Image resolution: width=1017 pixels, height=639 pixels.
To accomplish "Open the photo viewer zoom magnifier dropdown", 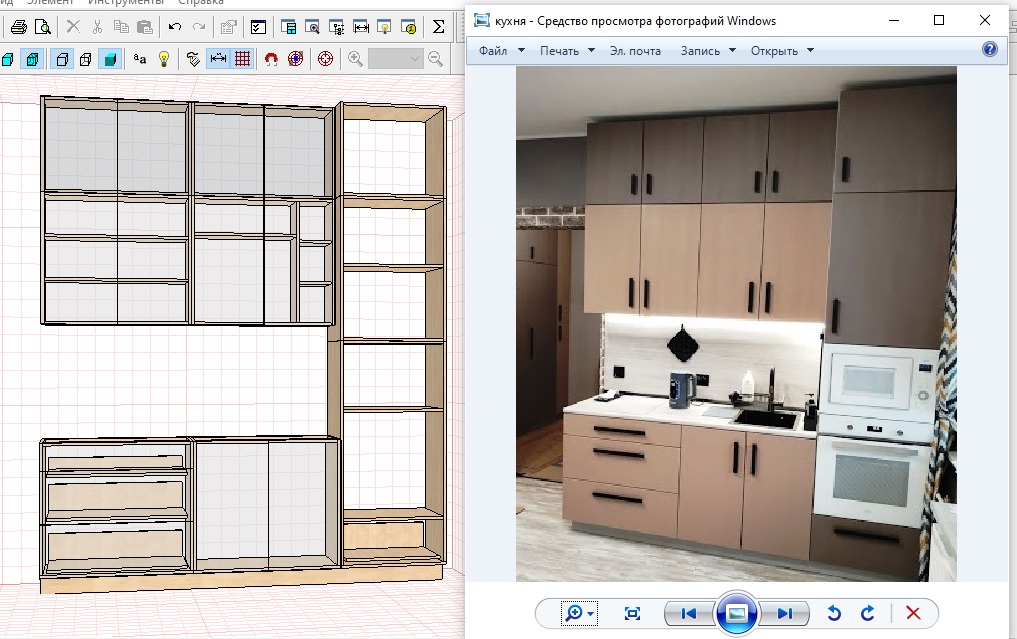I will pyautogui.click(x=579, y=613).
